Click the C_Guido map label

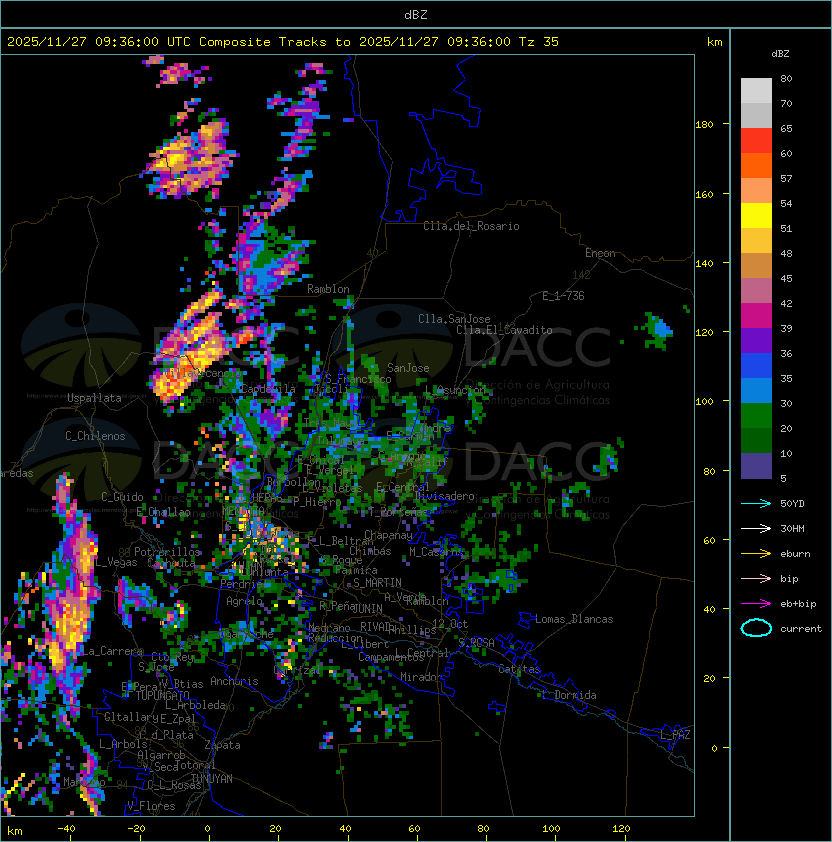[122, 497]
